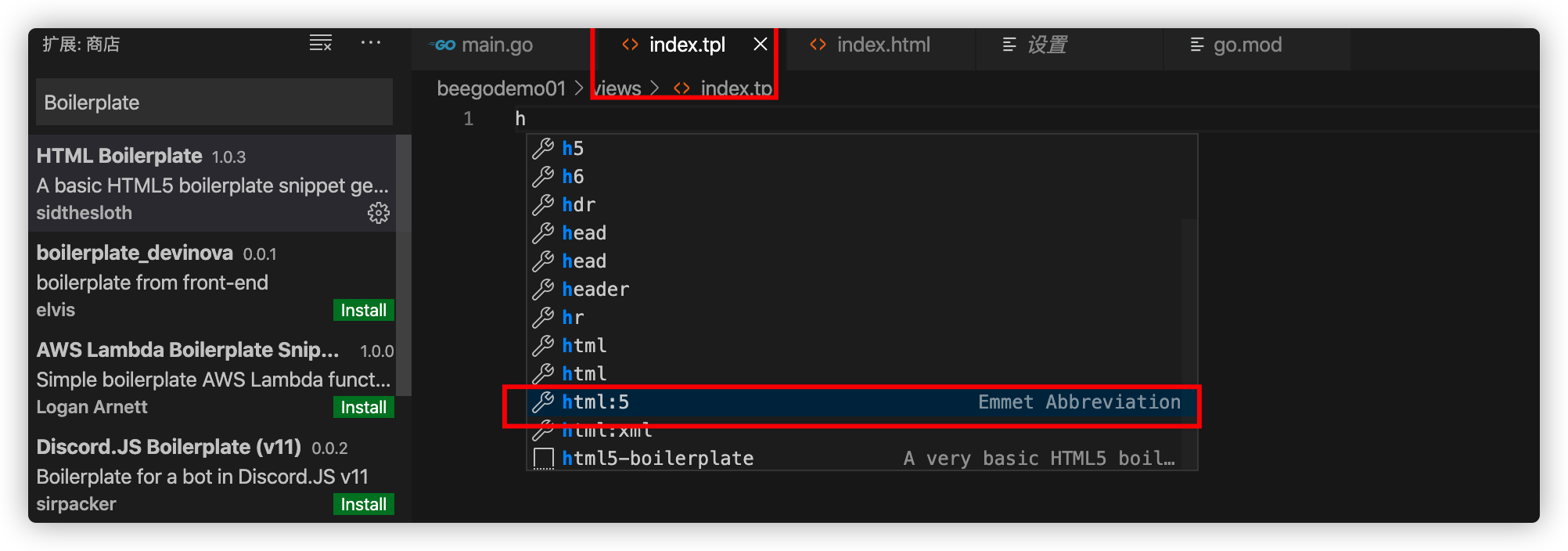Click the wrench icon beside html:5 suggestion
Image resolution: width=1568 pixels, height=551 pixels.
coord(543,402)
